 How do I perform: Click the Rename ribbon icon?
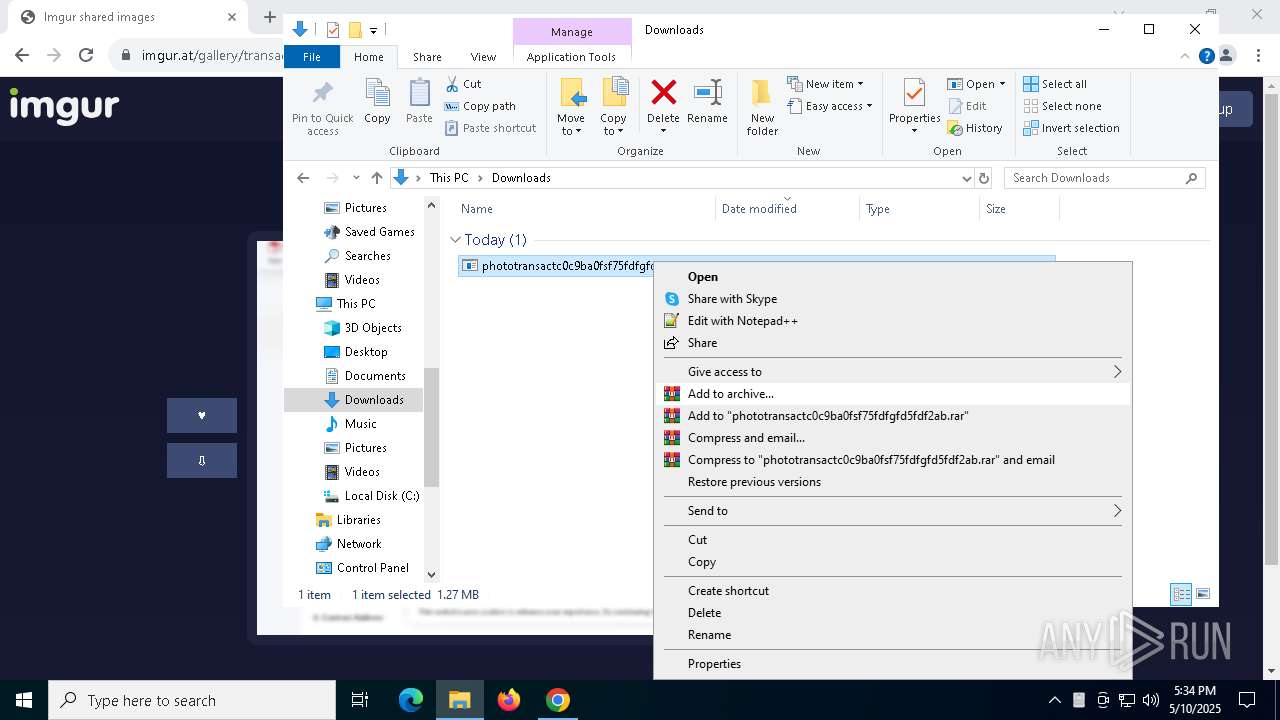click(x=707, y=93)
